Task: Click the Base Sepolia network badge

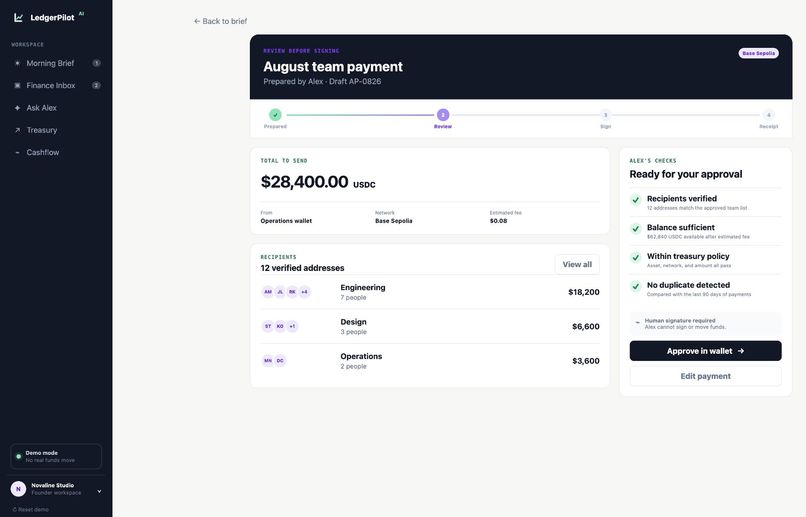Action: click(x=758, y=53)
